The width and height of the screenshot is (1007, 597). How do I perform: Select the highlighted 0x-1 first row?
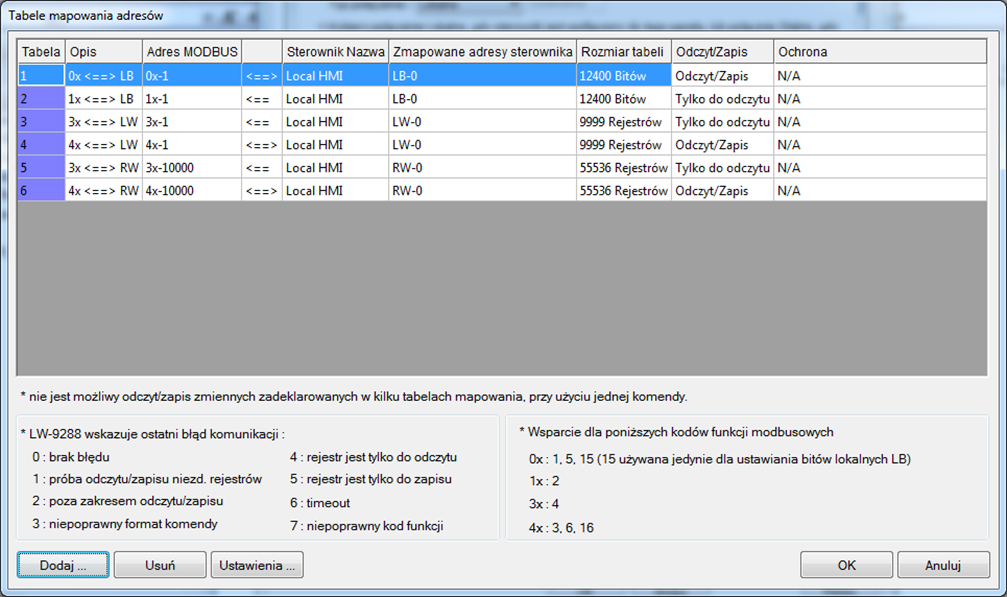tap(502, 76)
